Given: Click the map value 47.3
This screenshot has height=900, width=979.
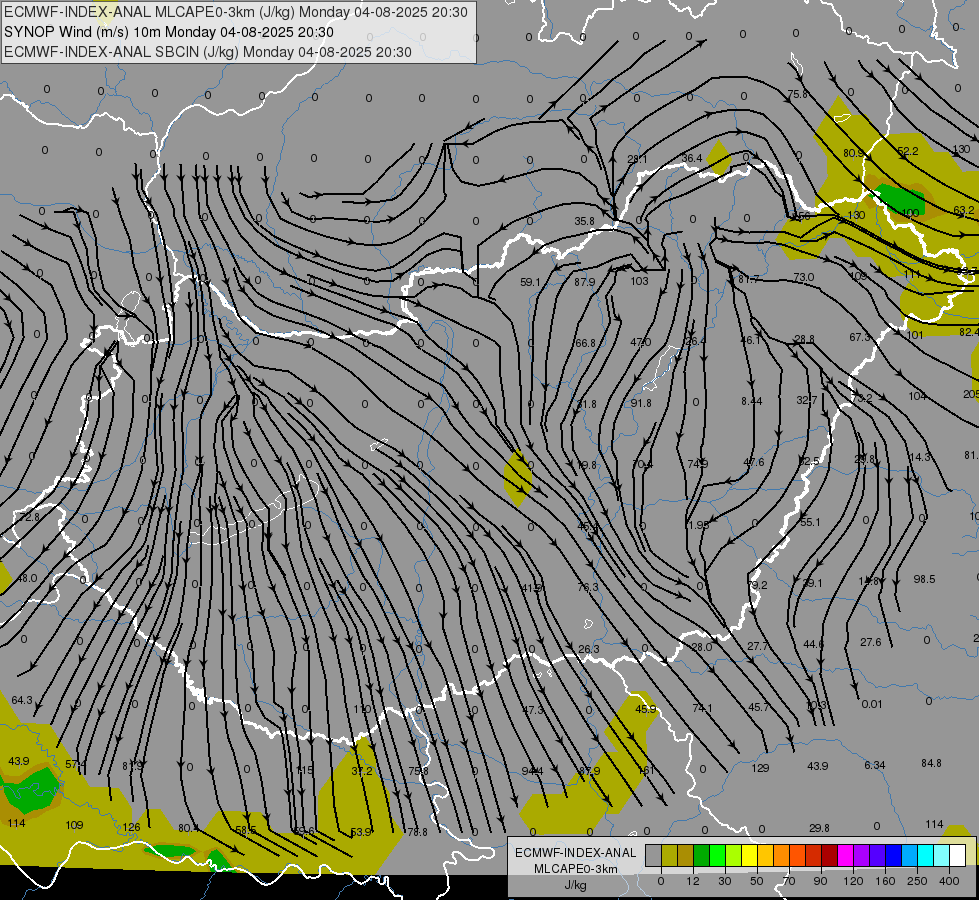Looking at the screenshot, I should [533, 710].
